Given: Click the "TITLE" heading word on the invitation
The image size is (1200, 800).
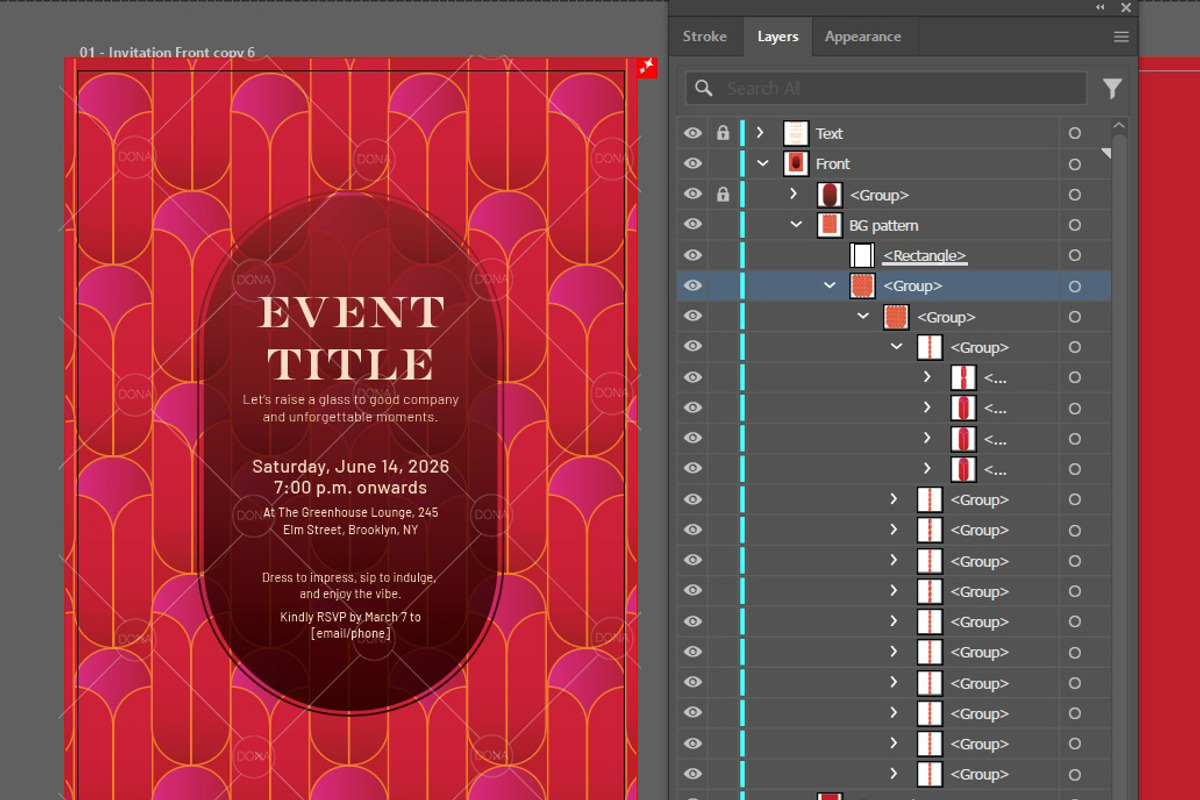Looking at the screenshot, I should pyautogui.click(x=351, y=364).
